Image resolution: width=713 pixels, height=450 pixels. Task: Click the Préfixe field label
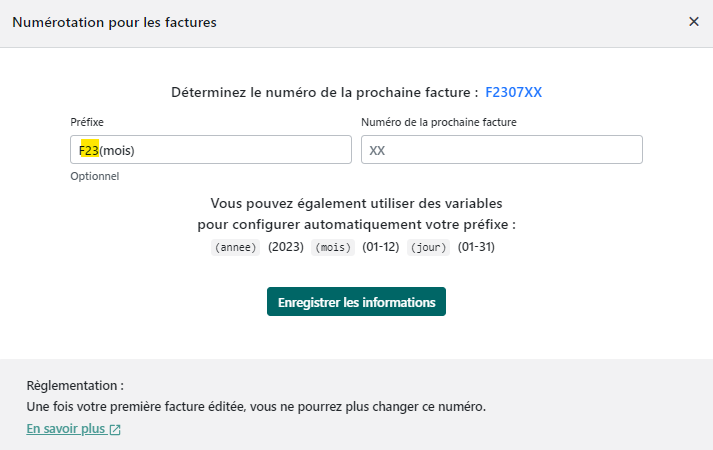(x=87, y=122)
